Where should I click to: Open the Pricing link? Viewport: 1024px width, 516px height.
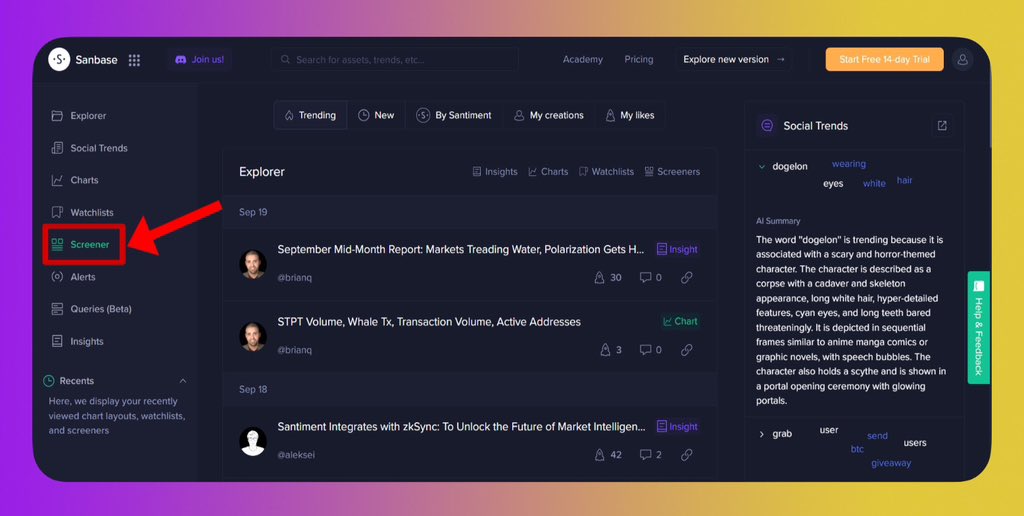coord(639,59)
